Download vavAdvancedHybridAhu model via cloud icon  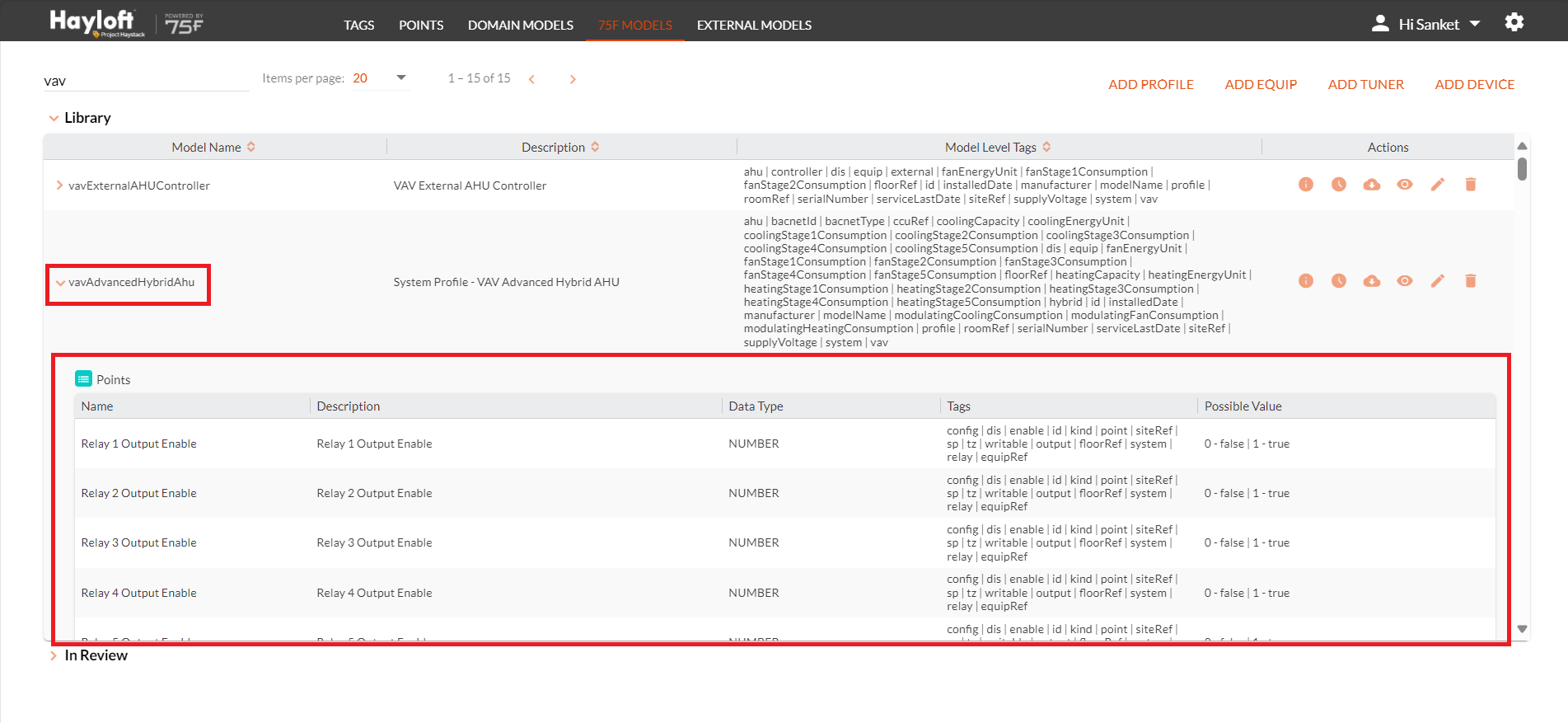[x=1372, y=281]
